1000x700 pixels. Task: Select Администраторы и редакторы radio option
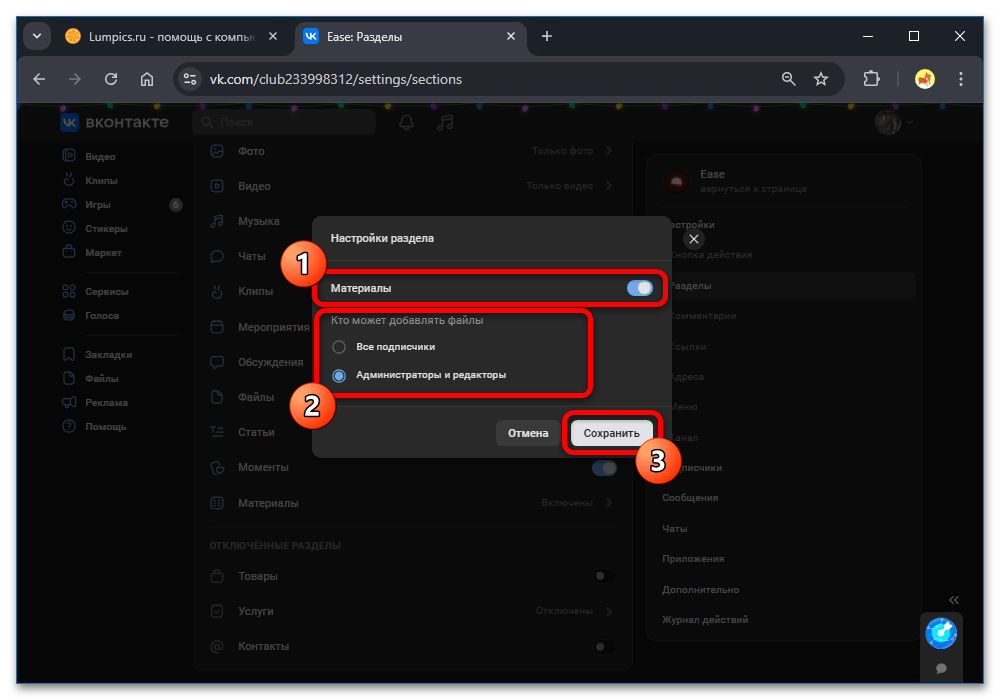click(339, 376)
